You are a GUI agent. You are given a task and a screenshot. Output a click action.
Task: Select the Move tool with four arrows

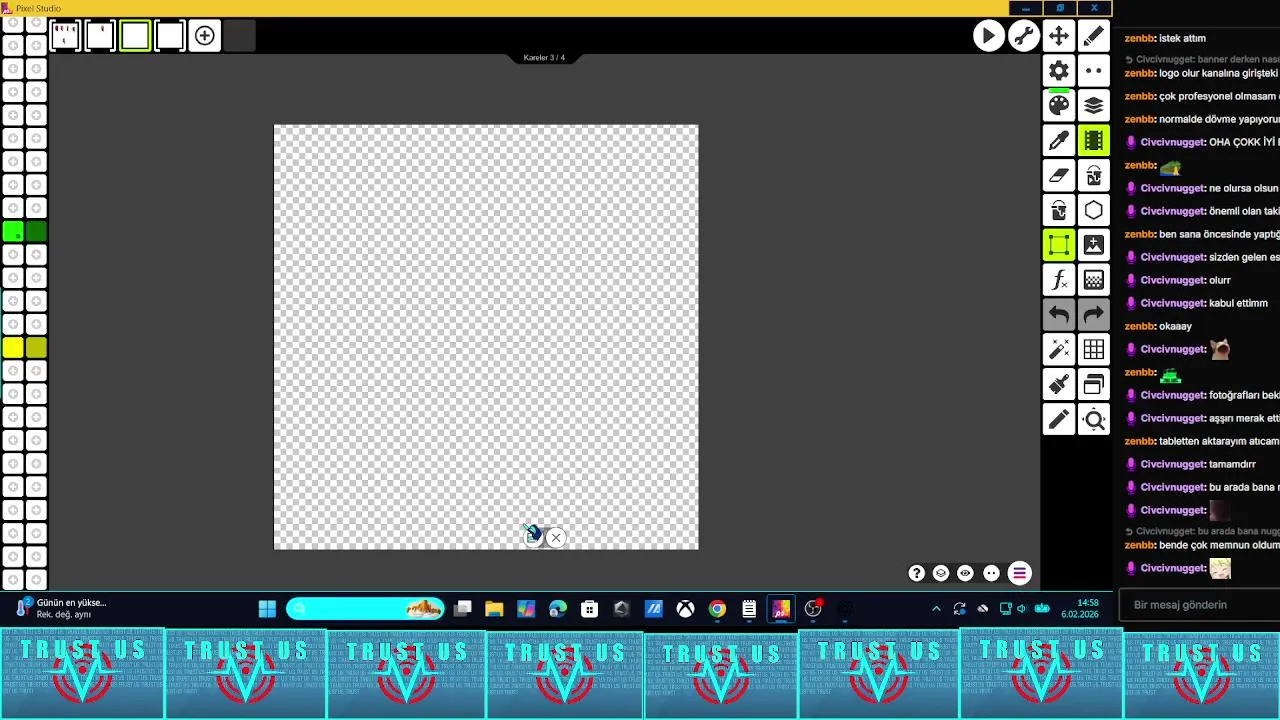pos(1058,36)
